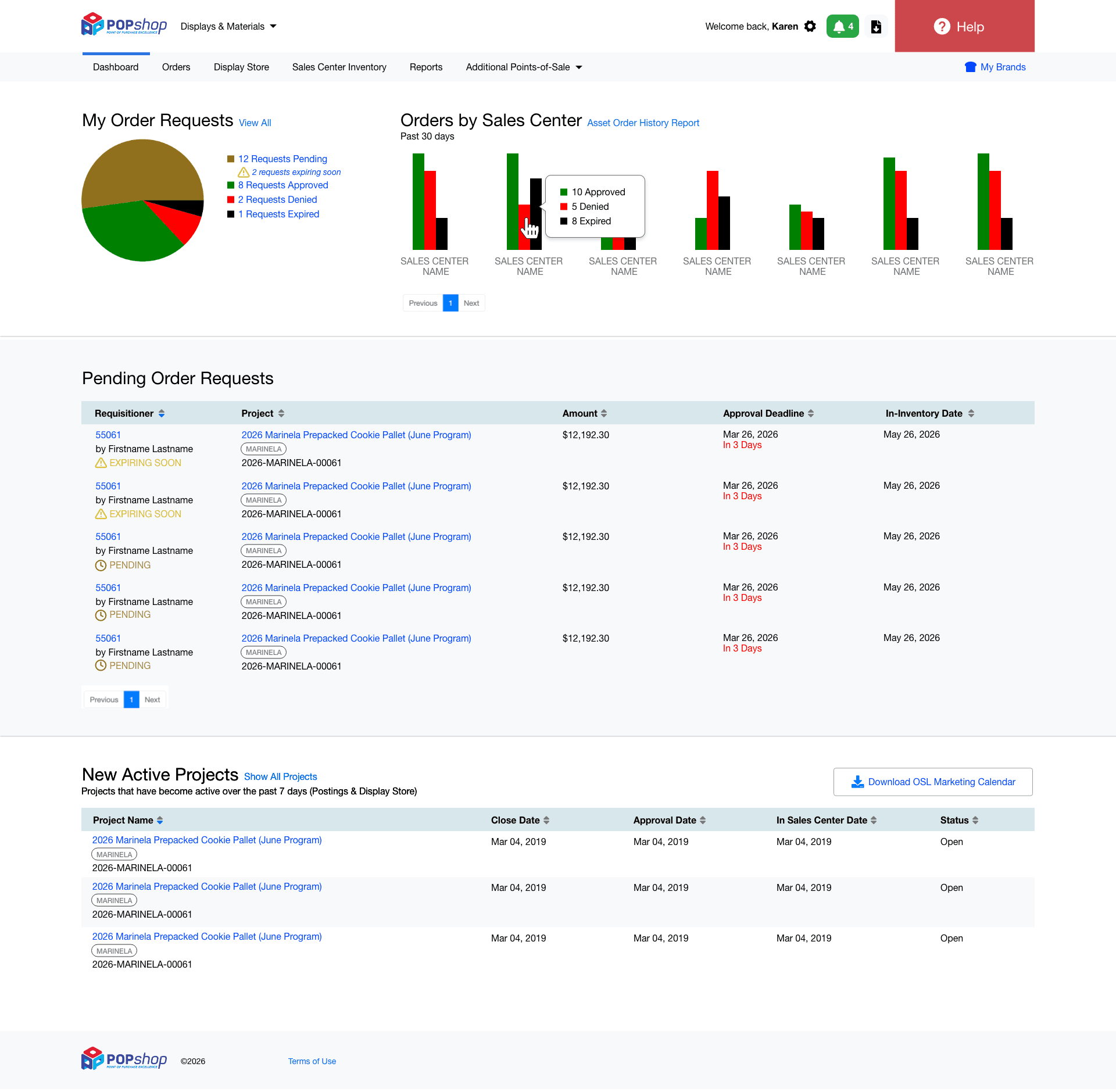Click the POPshop logo in header

pos(124,24)
